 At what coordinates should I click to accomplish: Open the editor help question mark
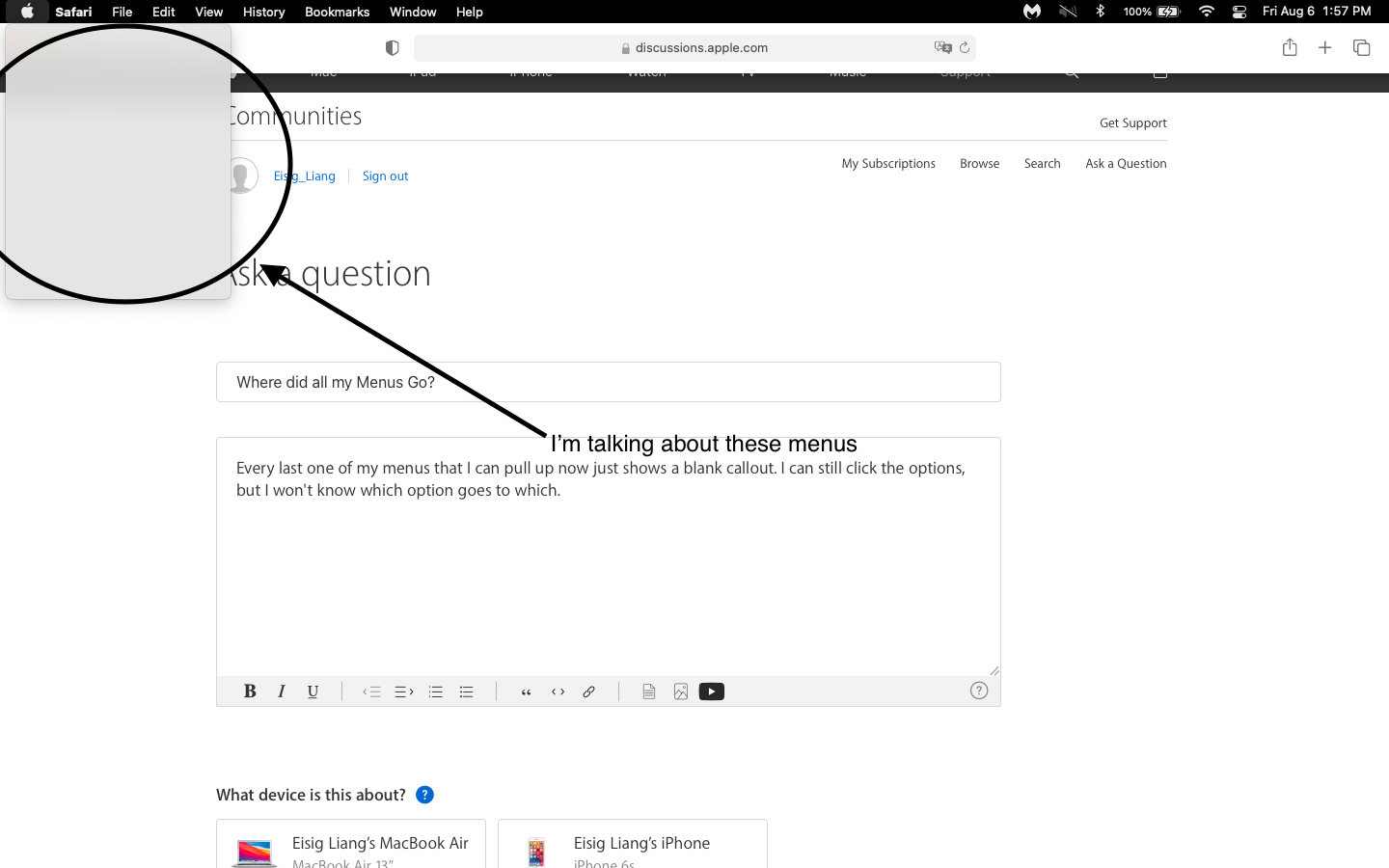tap(979, 691)
